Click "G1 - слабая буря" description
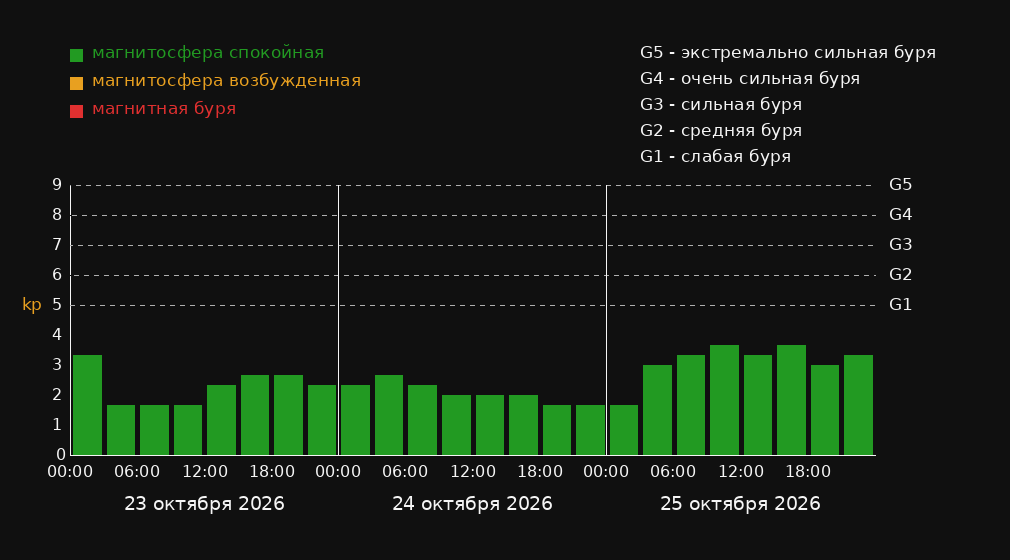 pos(716,157)
